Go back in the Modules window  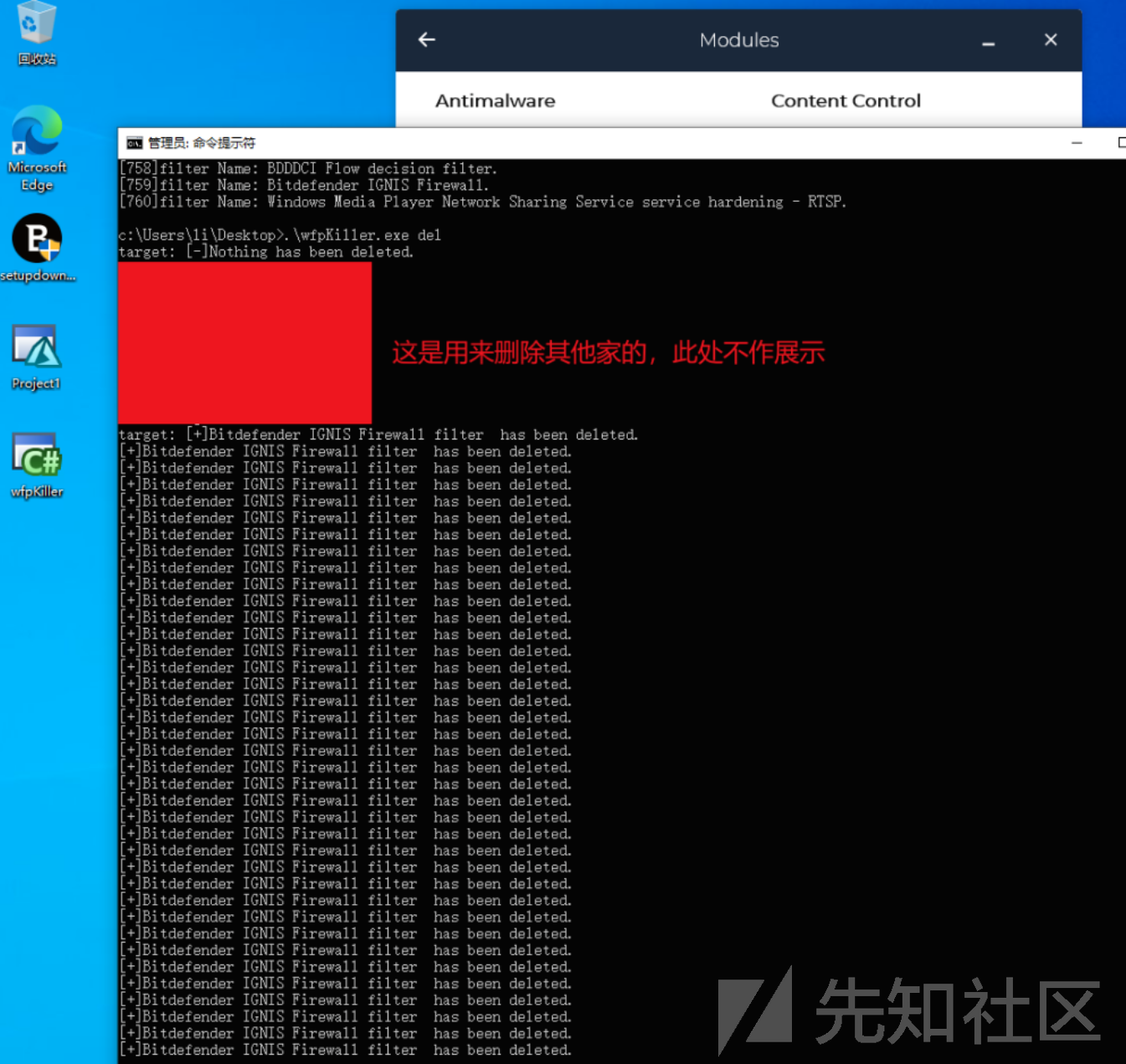[x=427, y=39]
